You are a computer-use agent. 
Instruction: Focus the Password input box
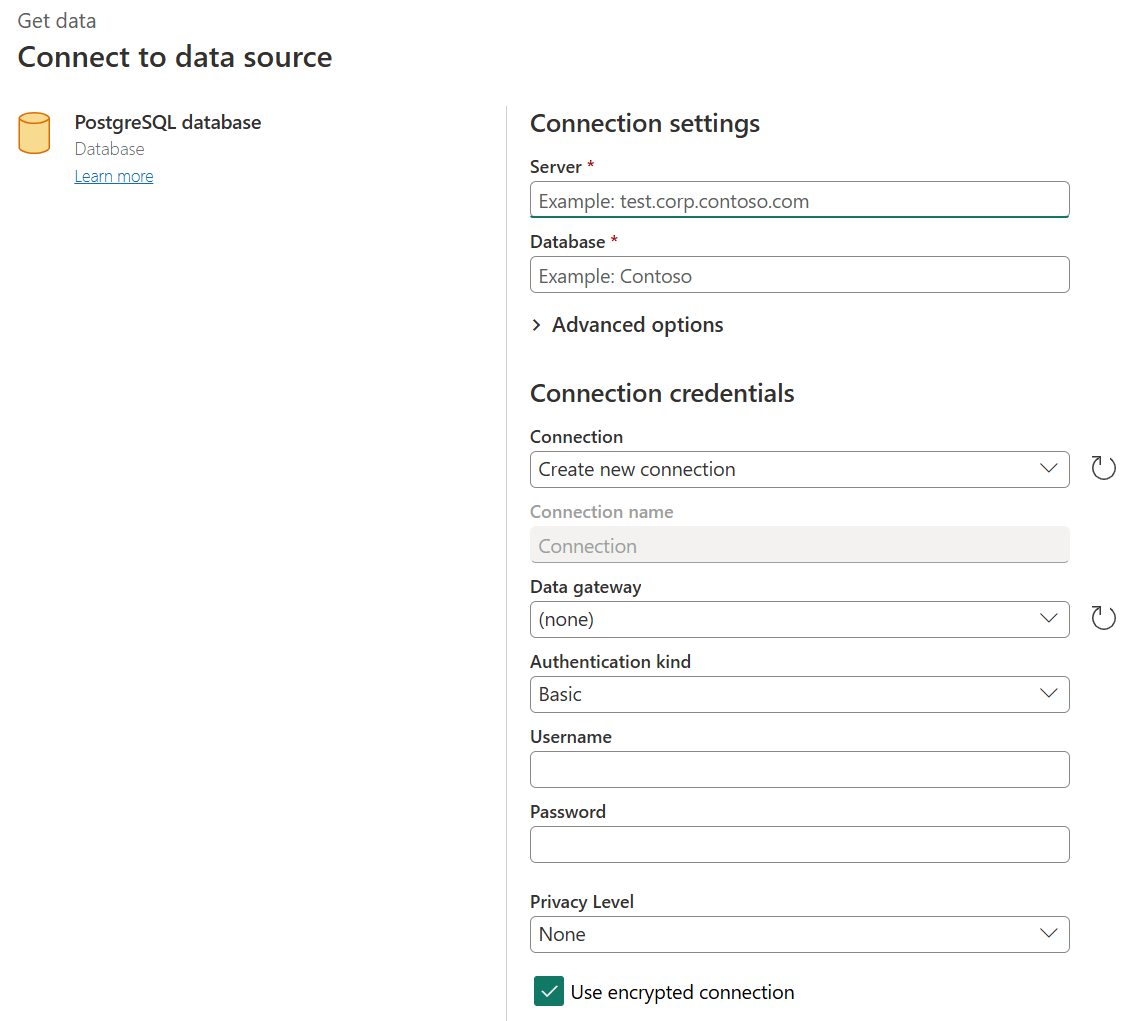click(800, 844)
